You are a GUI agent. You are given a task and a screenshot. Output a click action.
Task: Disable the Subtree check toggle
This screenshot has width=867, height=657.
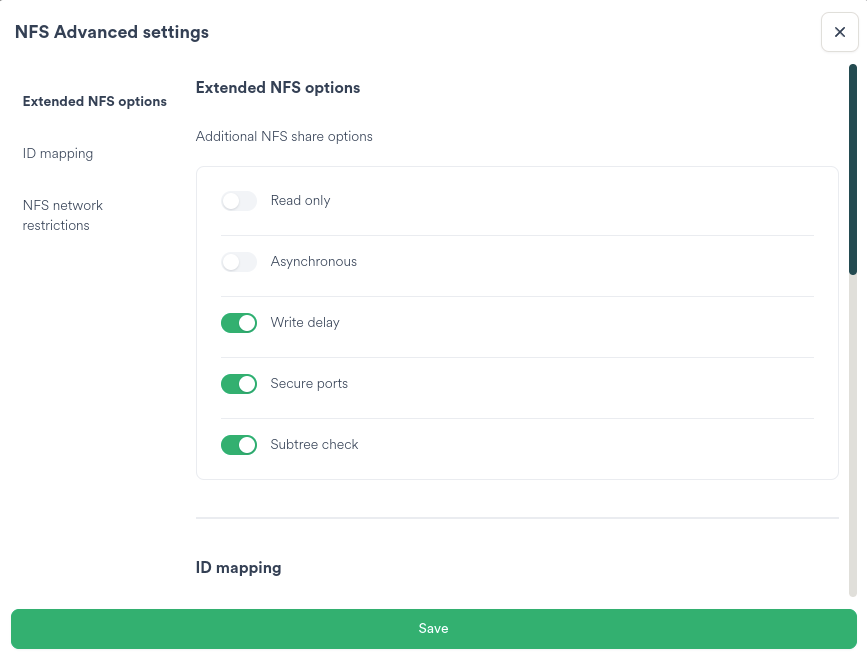coord(238,444)
